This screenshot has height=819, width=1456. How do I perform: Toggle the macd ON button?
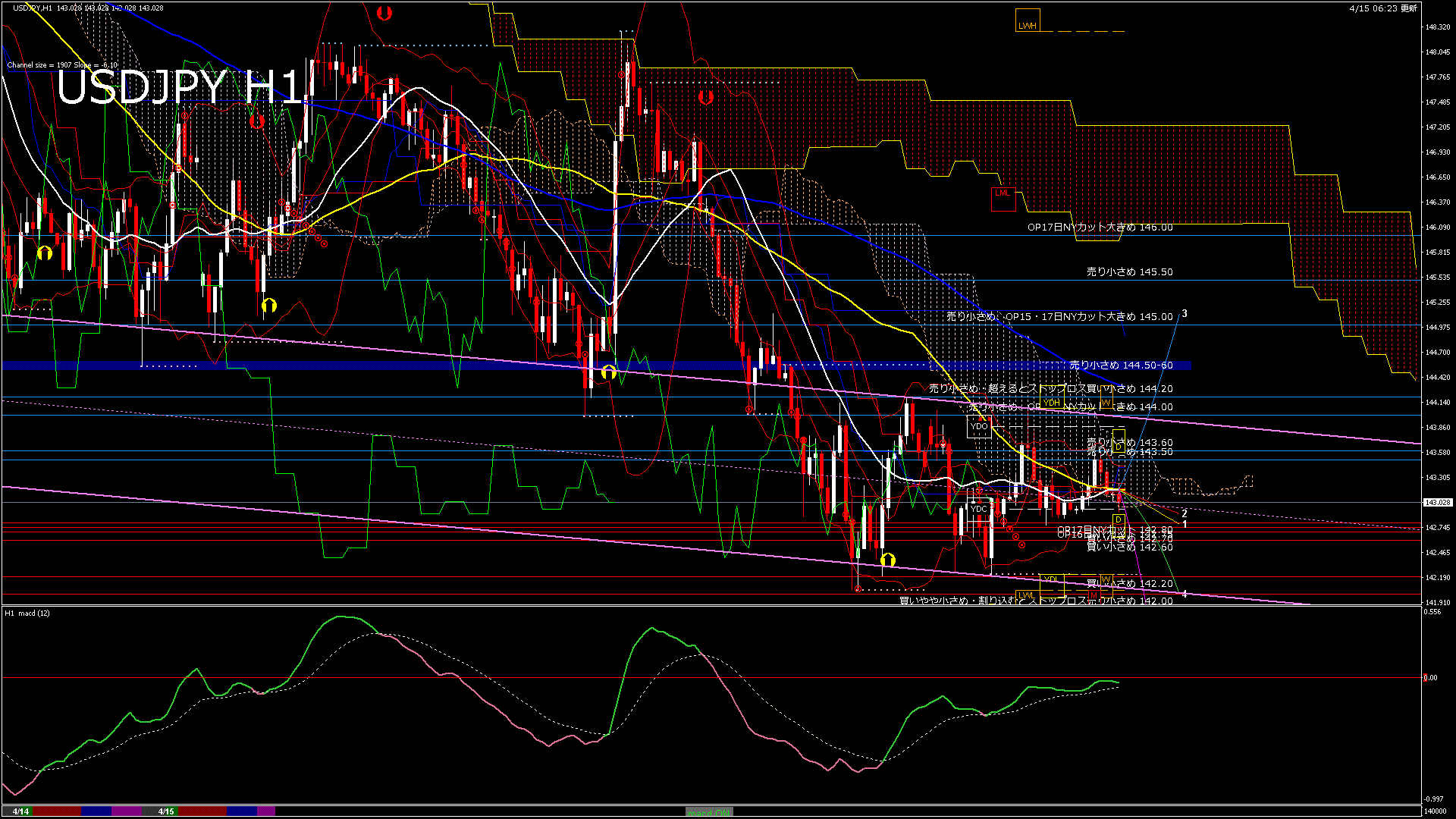pos(709,812)
